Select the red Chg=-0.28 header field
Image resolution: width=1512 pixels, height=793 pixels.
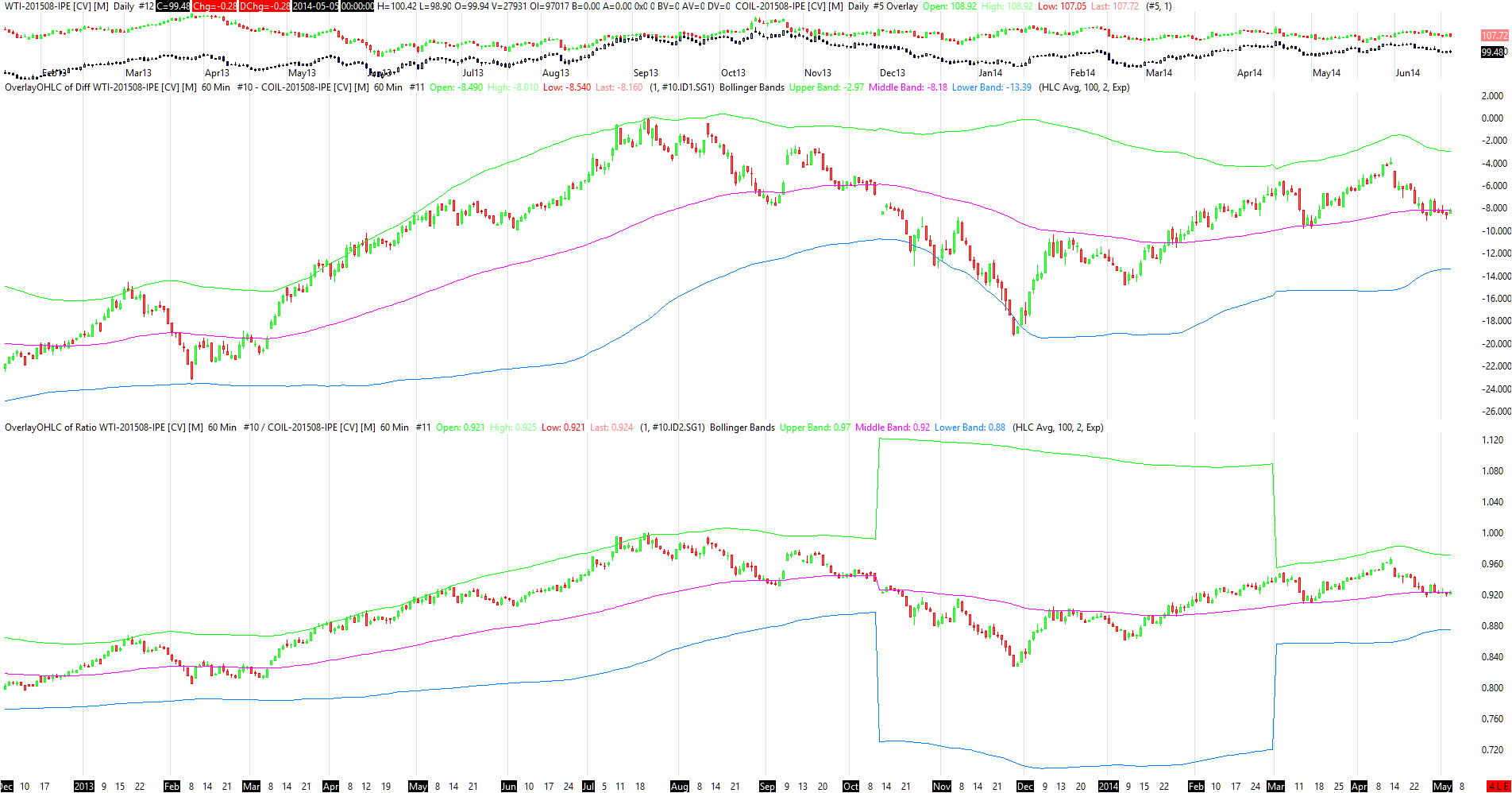[x=214, y=6]
